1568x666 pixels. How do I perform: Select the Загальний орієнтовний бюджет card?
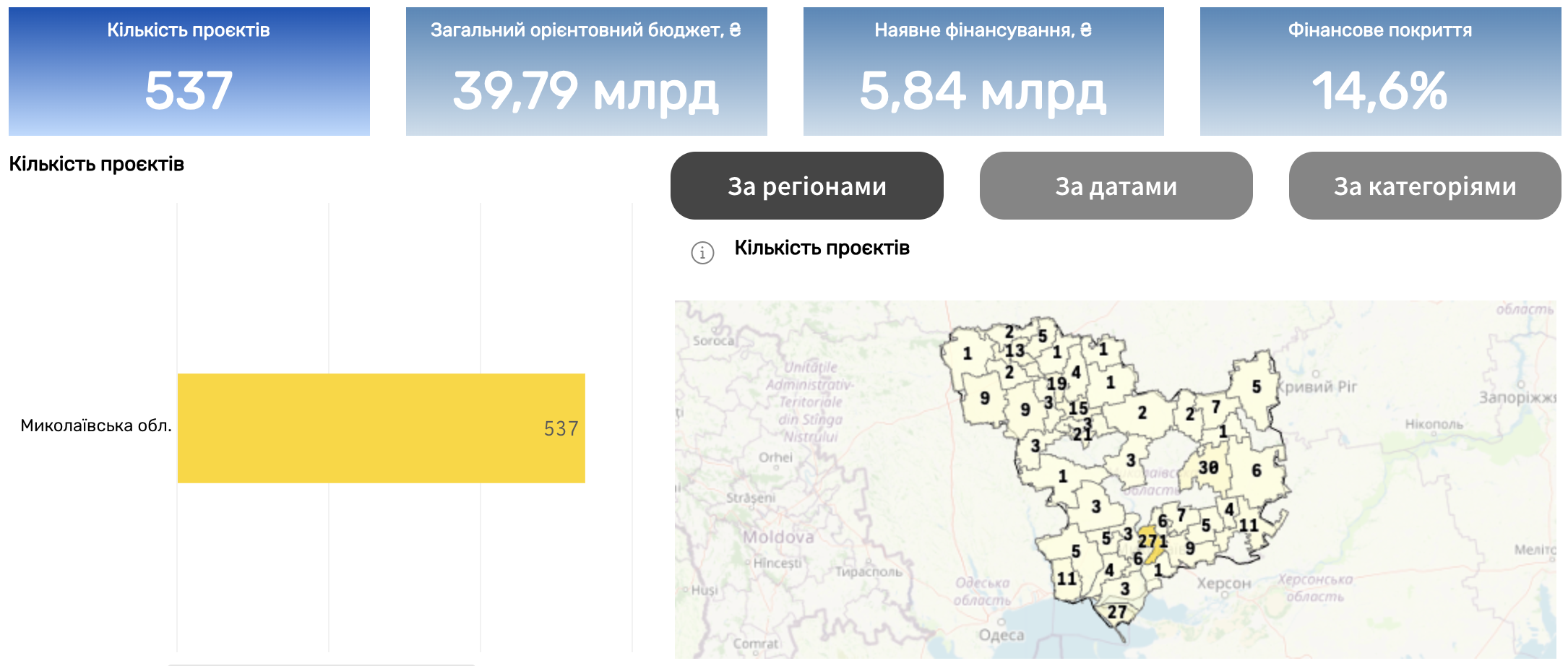[586, 72]
